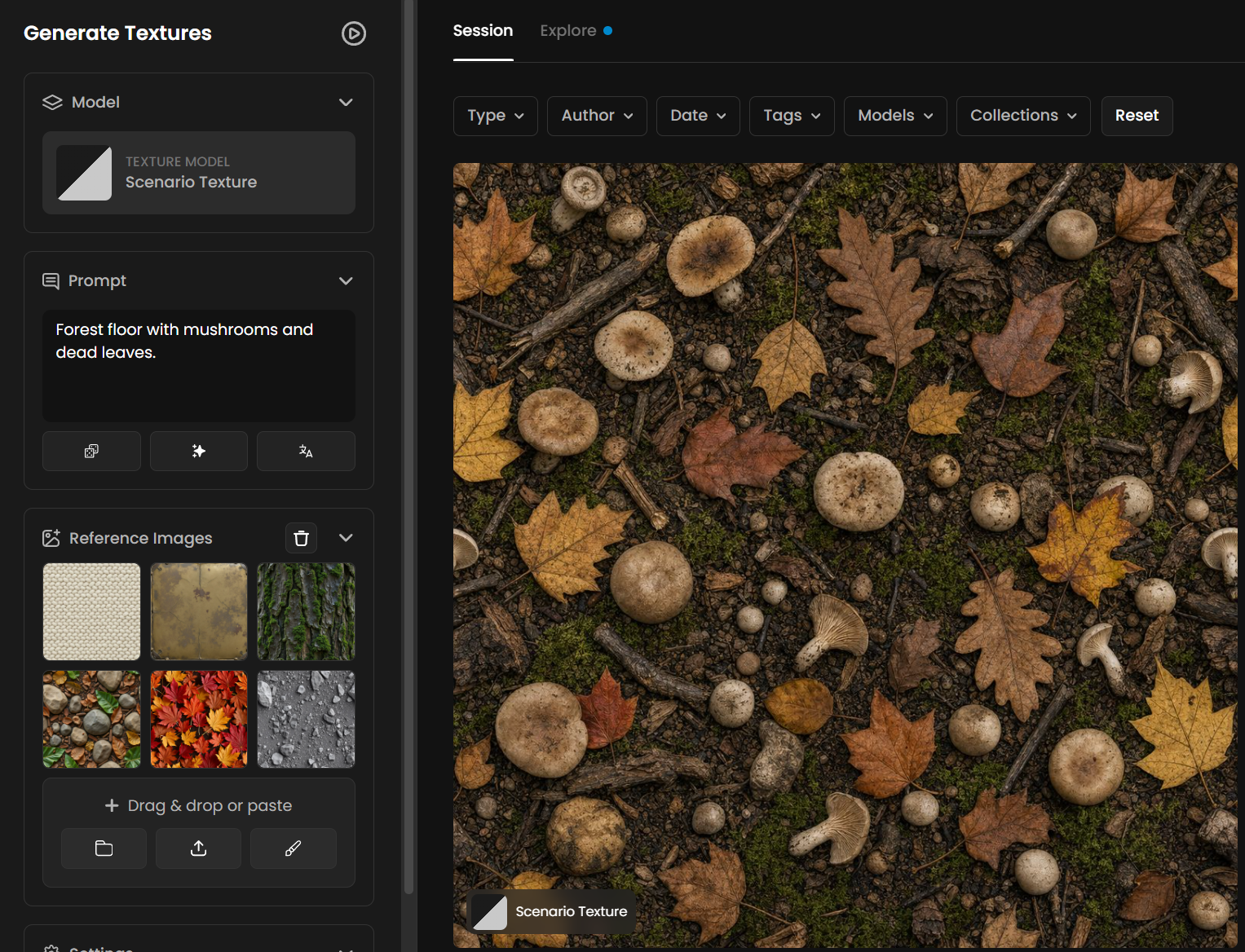Open the Tags filter dropdown
Screen dimensions: 1245x952
click(792, 116)
